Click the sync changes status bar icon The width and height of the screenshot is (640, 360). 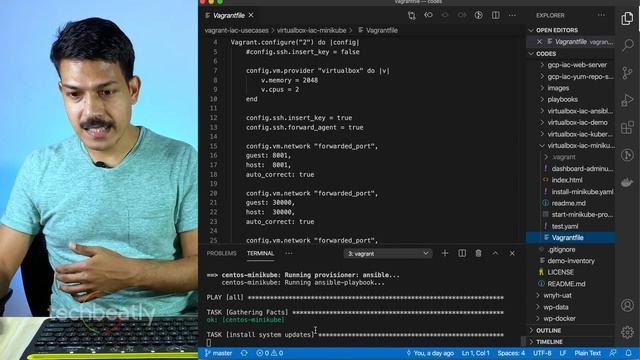coord(244,353)
